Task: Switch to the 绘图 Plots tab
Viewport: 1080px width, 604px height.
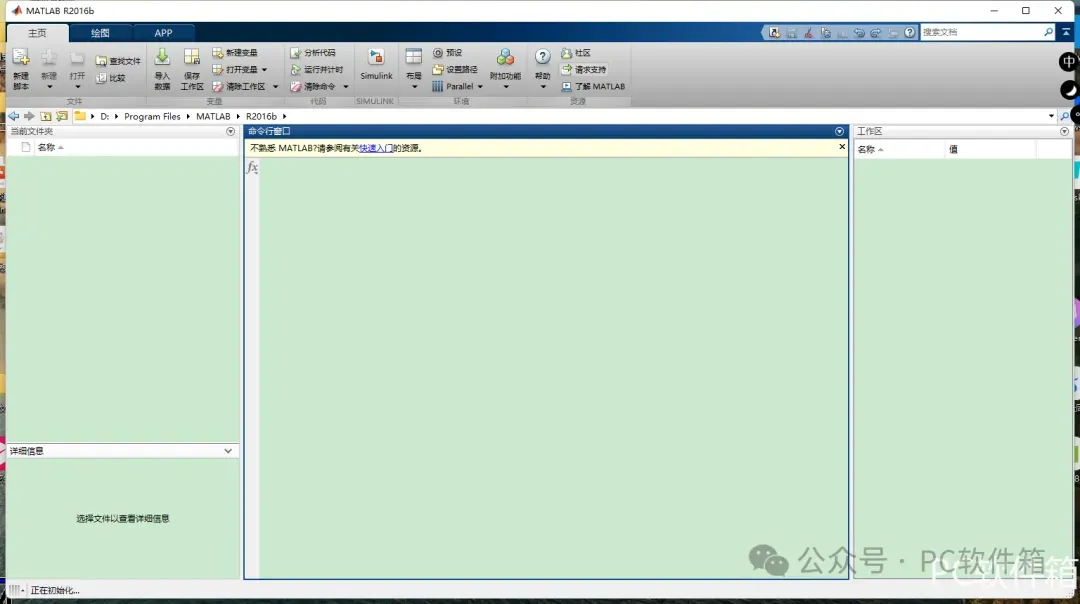Action: point(100,33)
